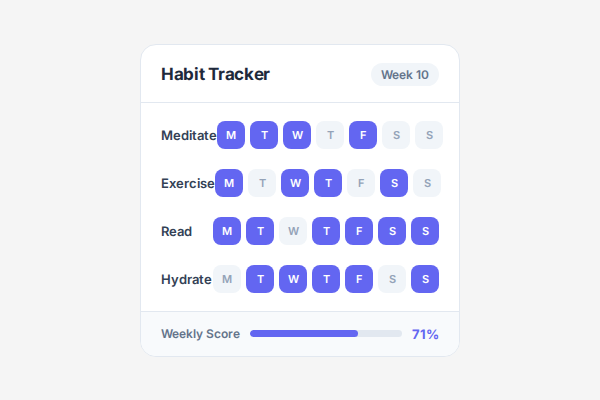This screenshot has width=600, height=400.
Task: Click the Weekly Score progress bar
Action: (326, 333)
